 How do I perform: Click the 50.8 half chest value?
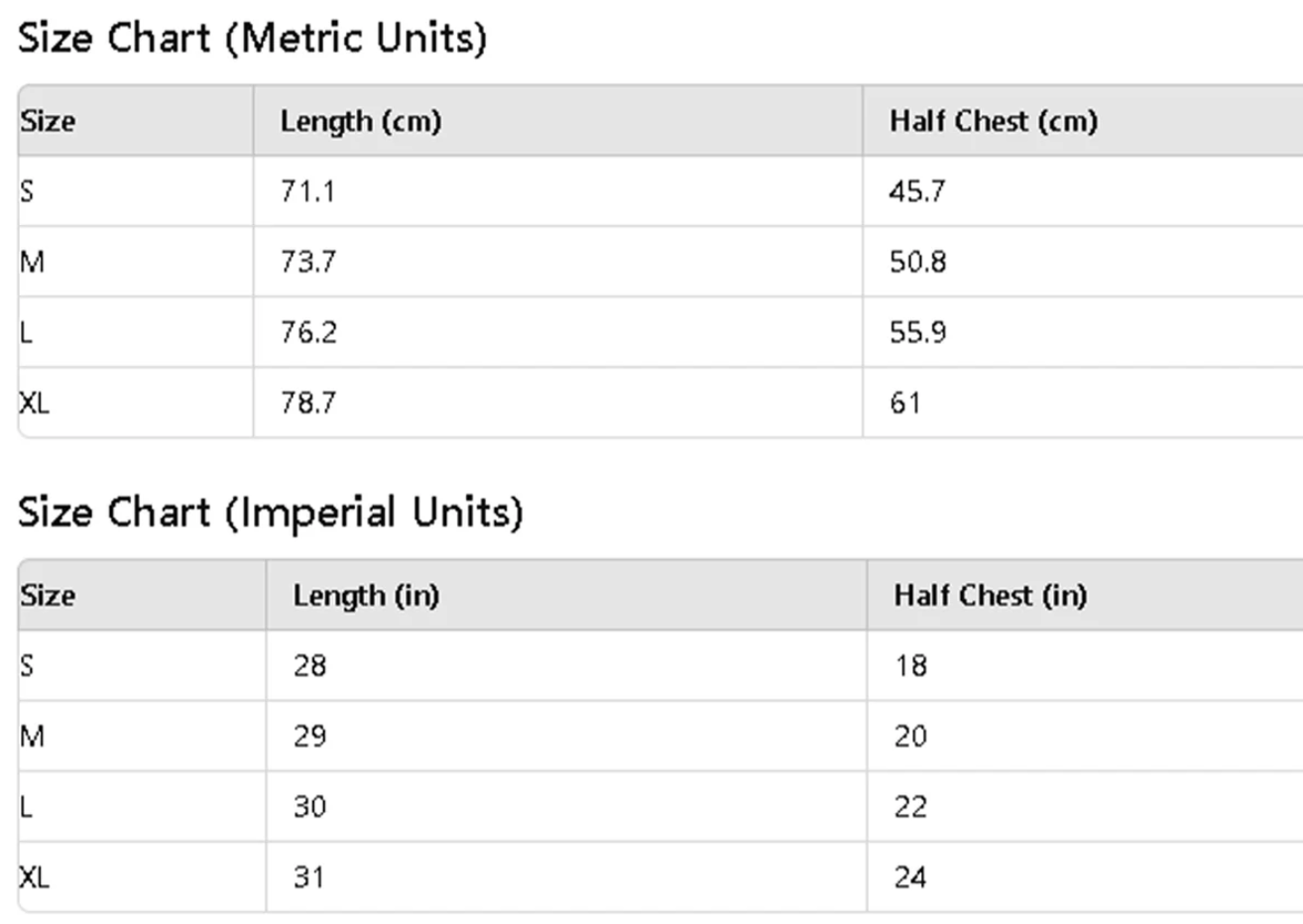917,262
